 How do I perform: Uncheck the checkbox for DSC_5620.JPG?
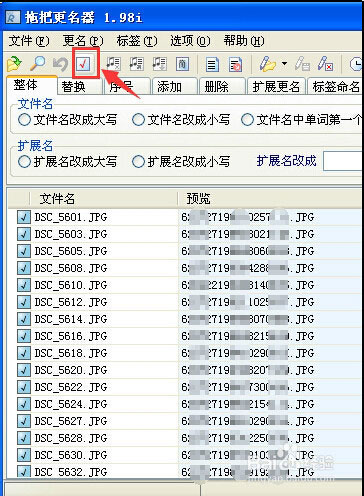point(24,370)
